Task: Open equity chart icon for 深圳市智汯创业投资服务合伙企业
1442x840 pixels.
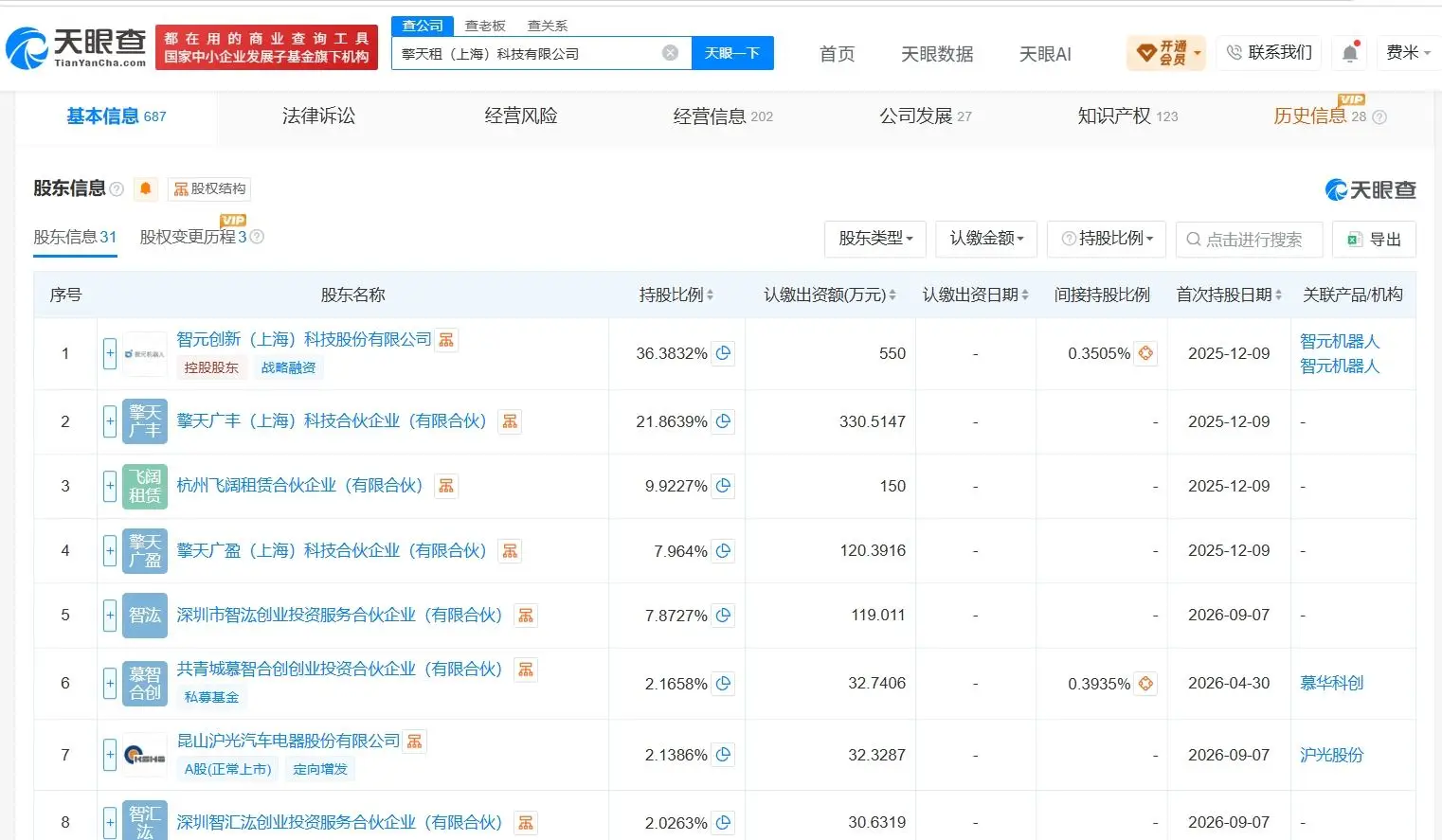Action: [526, 616]
